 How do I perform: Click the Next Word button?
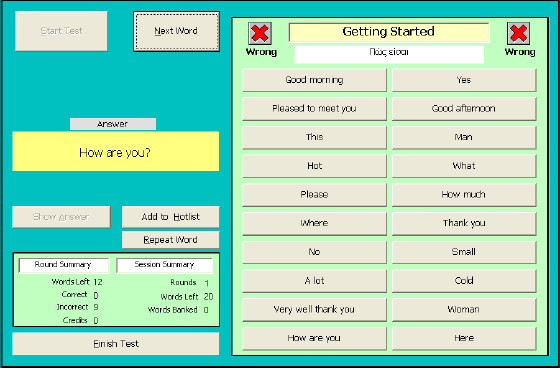coord(176,31)
